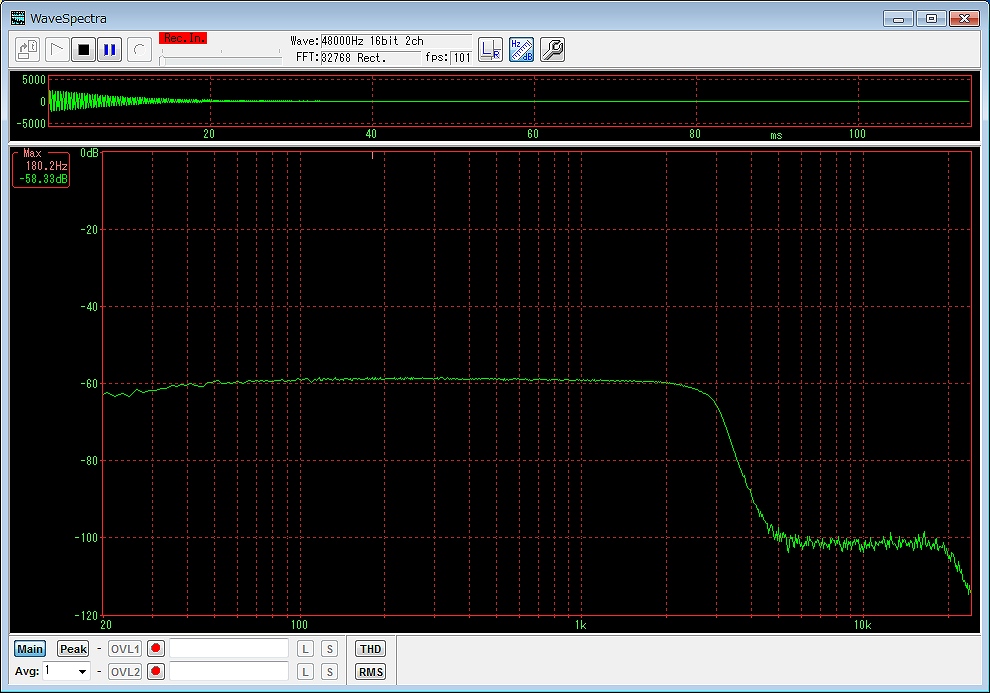Click the OVL2 overlay name field

229,672
